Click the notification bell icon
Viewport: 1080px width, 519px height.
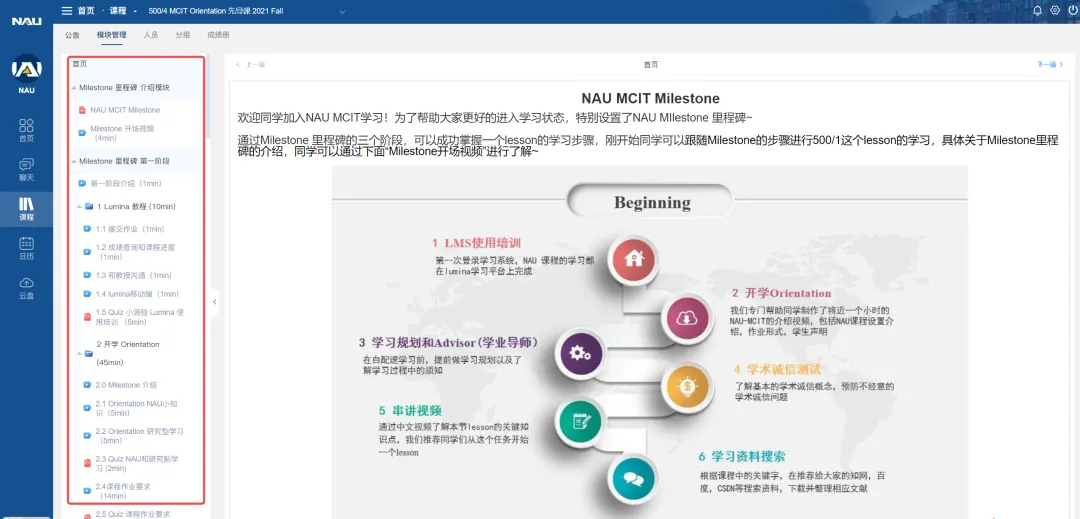click(1037, 11)
